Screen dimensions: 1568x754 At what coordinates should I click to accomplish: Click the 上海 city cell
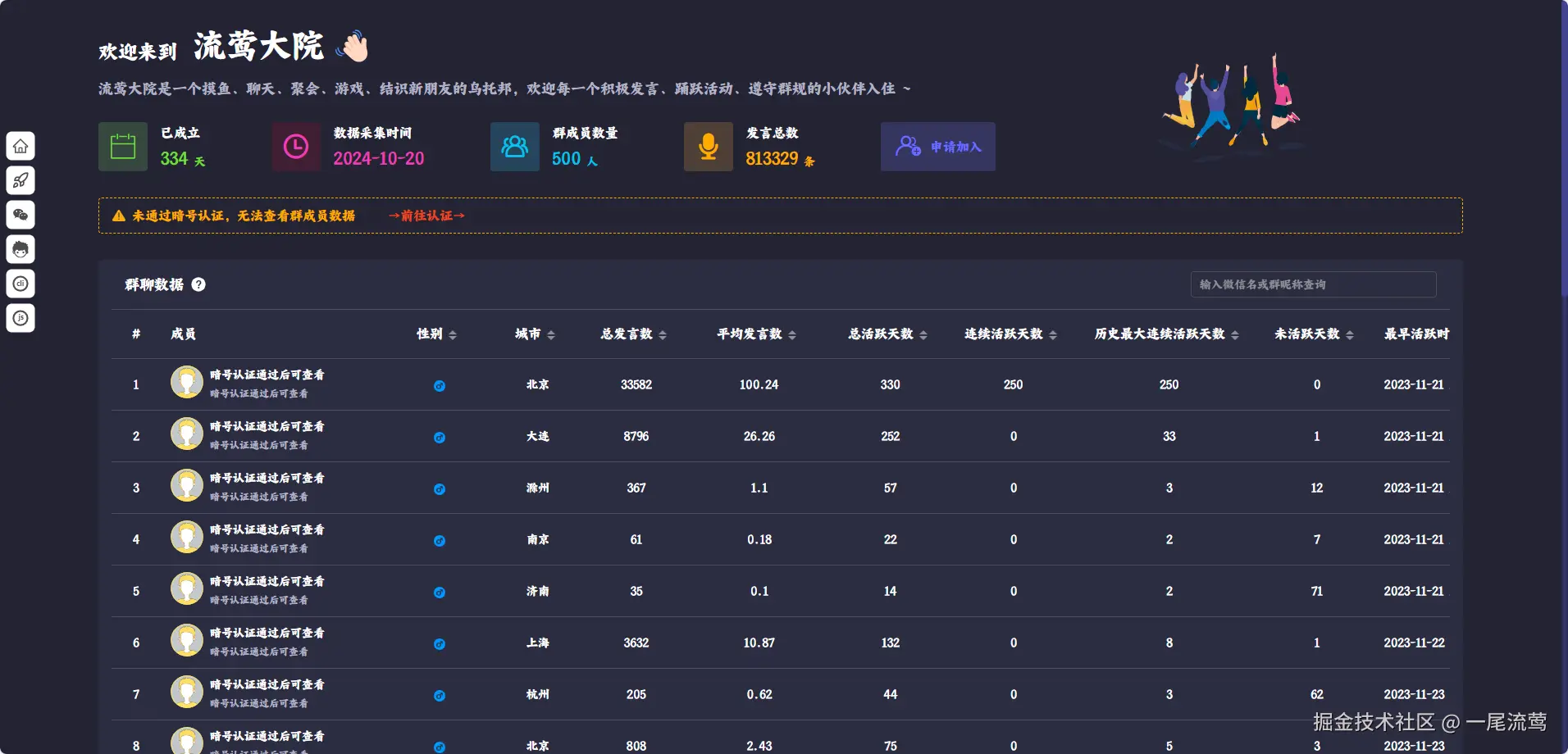point(538,643)
